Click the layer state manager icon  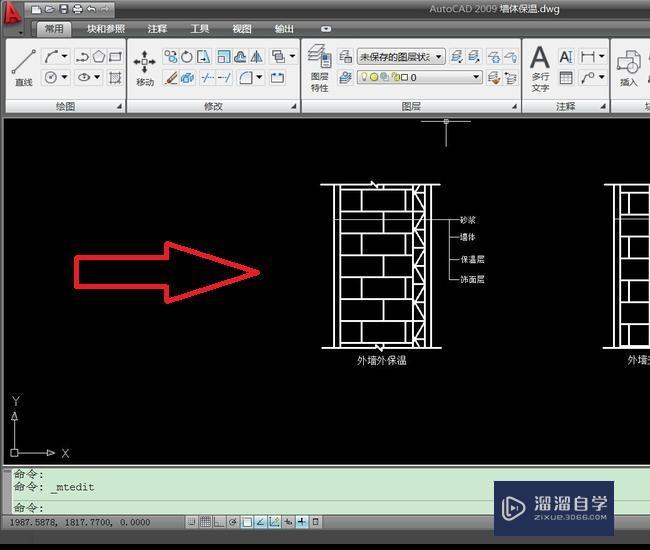(345, 57)
